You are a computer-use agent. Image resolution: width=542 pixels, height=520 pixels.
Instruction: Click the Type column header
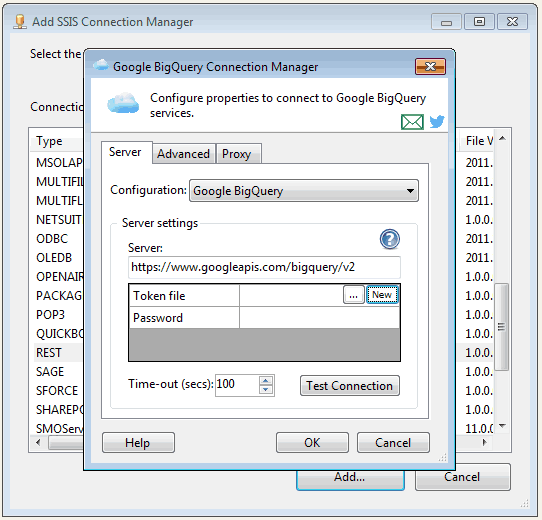(57, 141)
